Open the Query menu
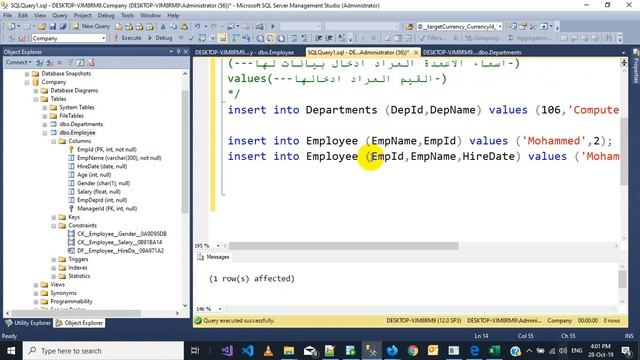Image resolution: width=640 pixels, height=360 pixels. [60, 16]
